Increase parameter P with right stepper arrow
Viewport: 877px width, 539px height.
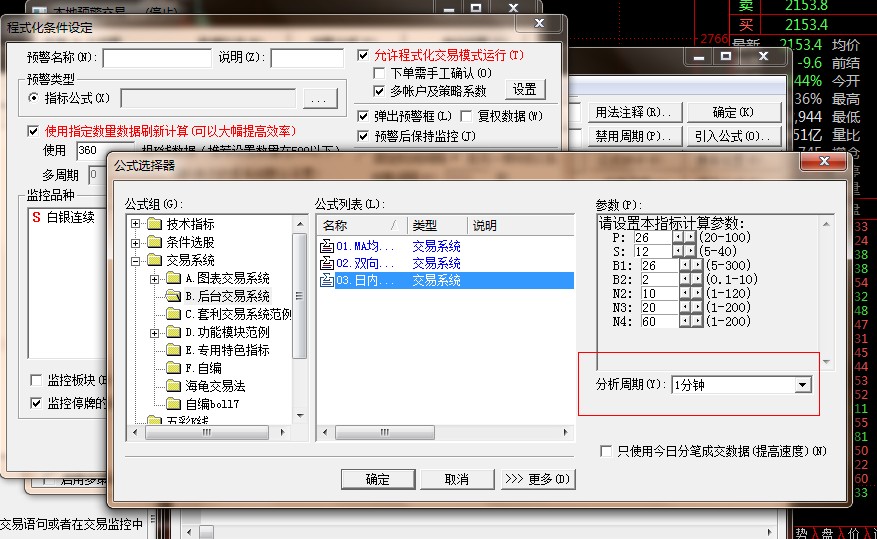point(690,237)
